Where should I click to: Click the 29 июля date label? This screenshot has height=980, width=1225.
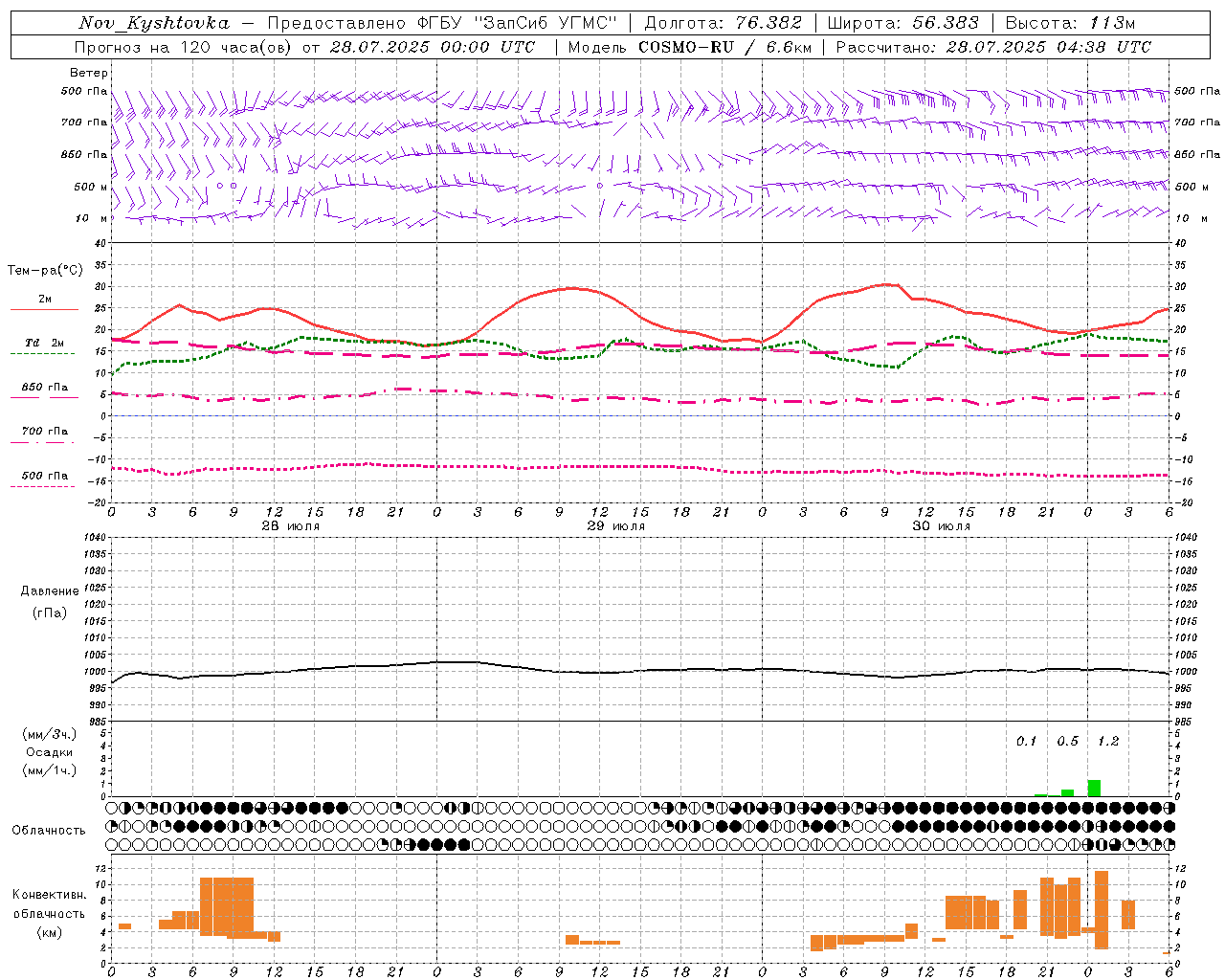tap(615, 526)
